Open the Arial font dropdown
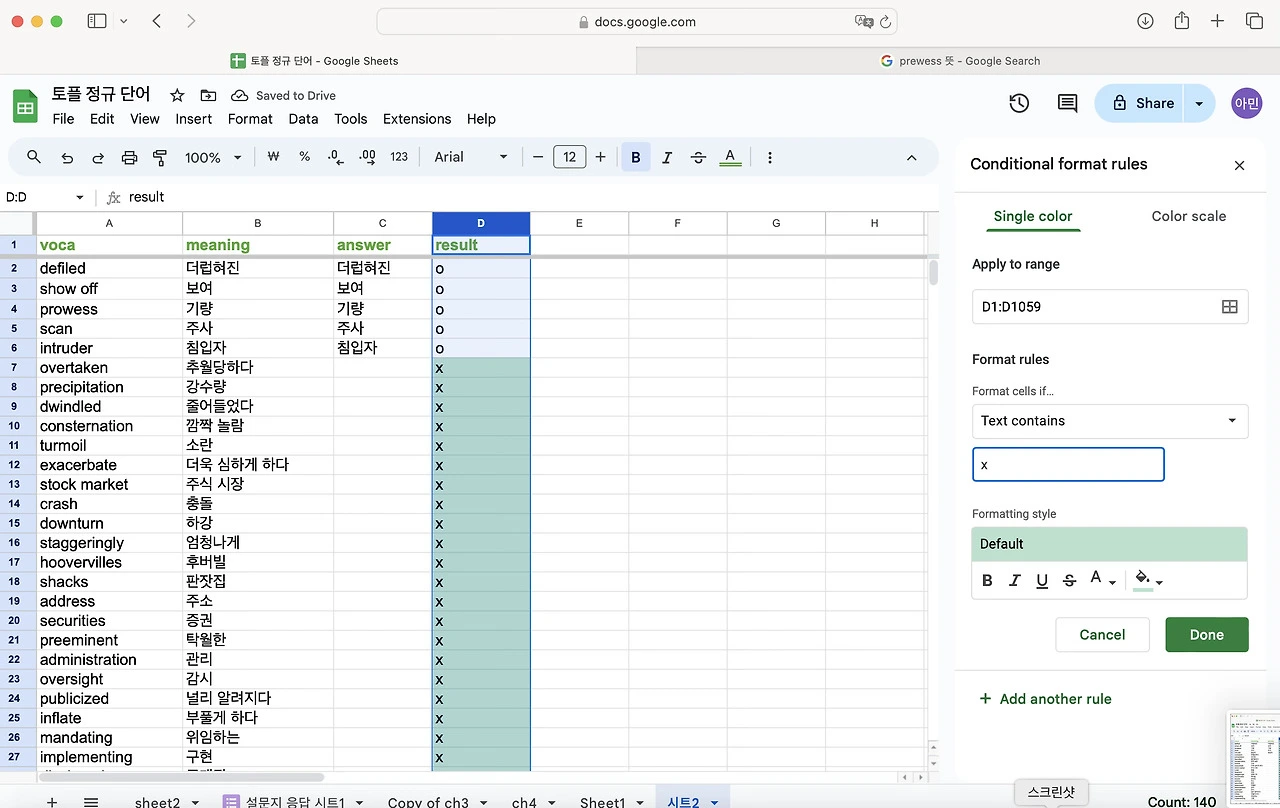Viewport: 1280px width, 808px height. point(471,157)
